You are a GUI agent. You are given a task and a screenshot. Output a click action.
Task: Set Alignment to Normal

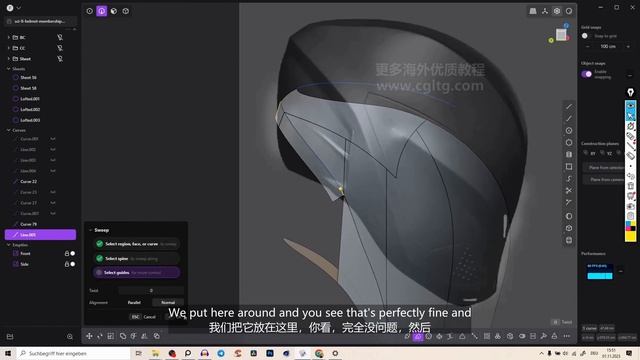168,302
